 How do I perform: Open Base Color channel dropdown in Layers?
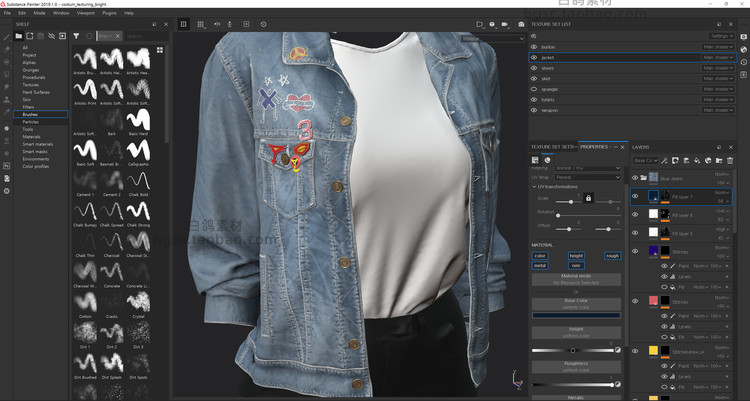coord(645,160)
